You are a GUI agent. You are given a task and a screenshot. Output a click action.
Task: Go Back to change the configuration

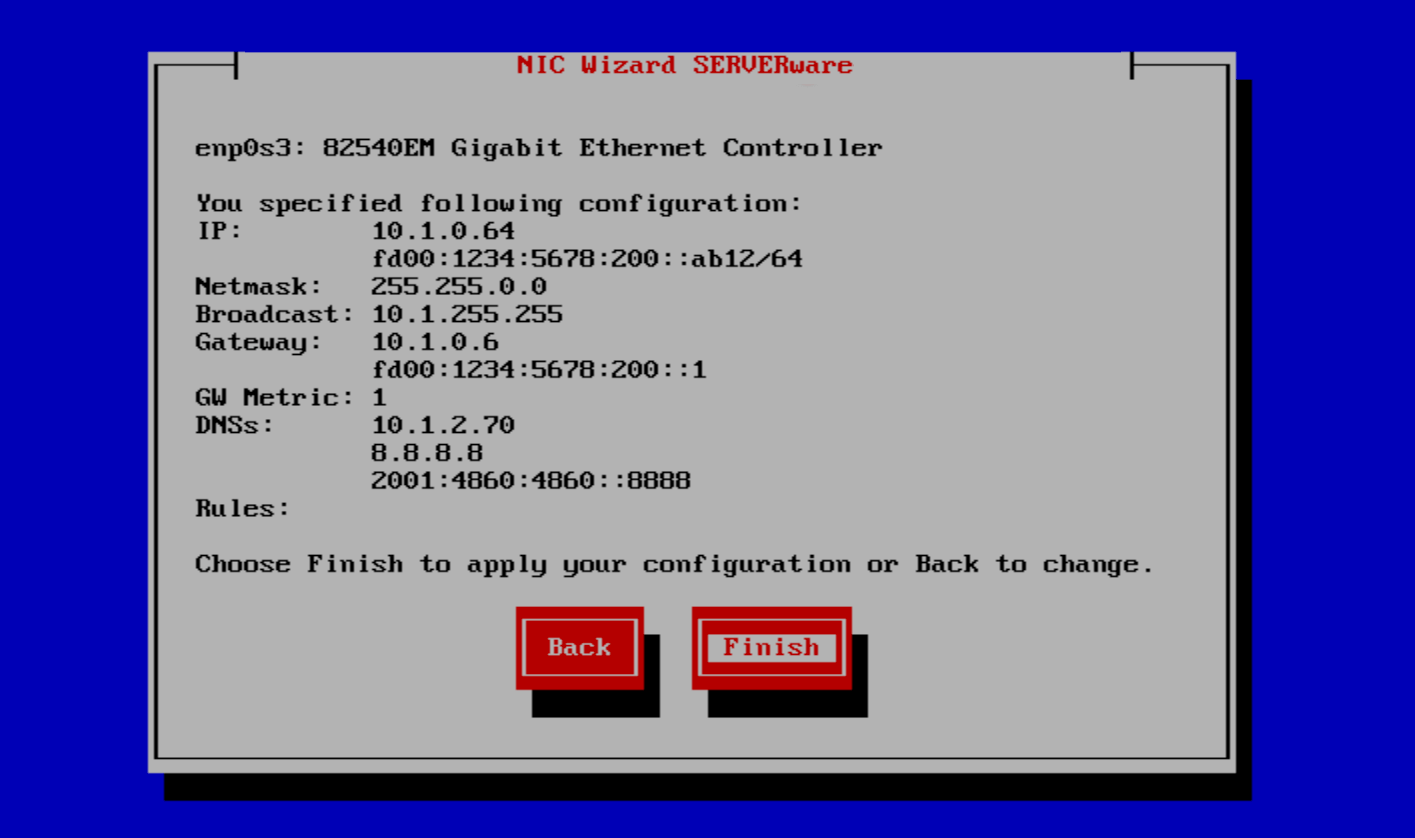pyautogui.click(x=578, y=647)
